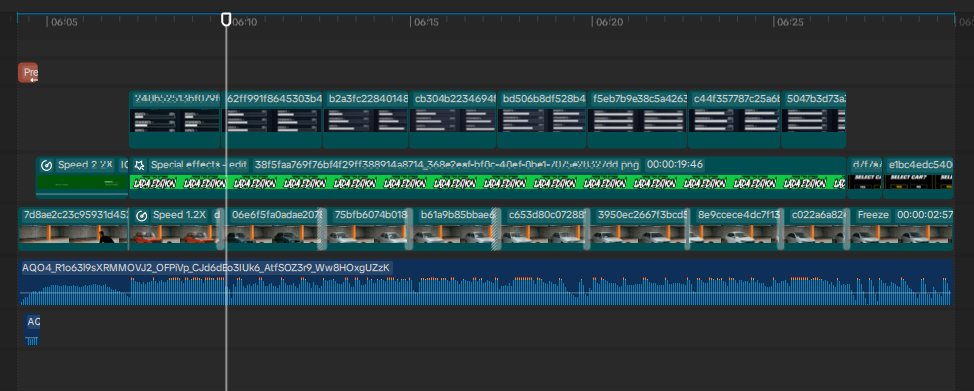Click the transition between c653d80c07288 and 3950ec2667f3bcd5
This screenshot has width=974, height=391.
coord(587,228)
